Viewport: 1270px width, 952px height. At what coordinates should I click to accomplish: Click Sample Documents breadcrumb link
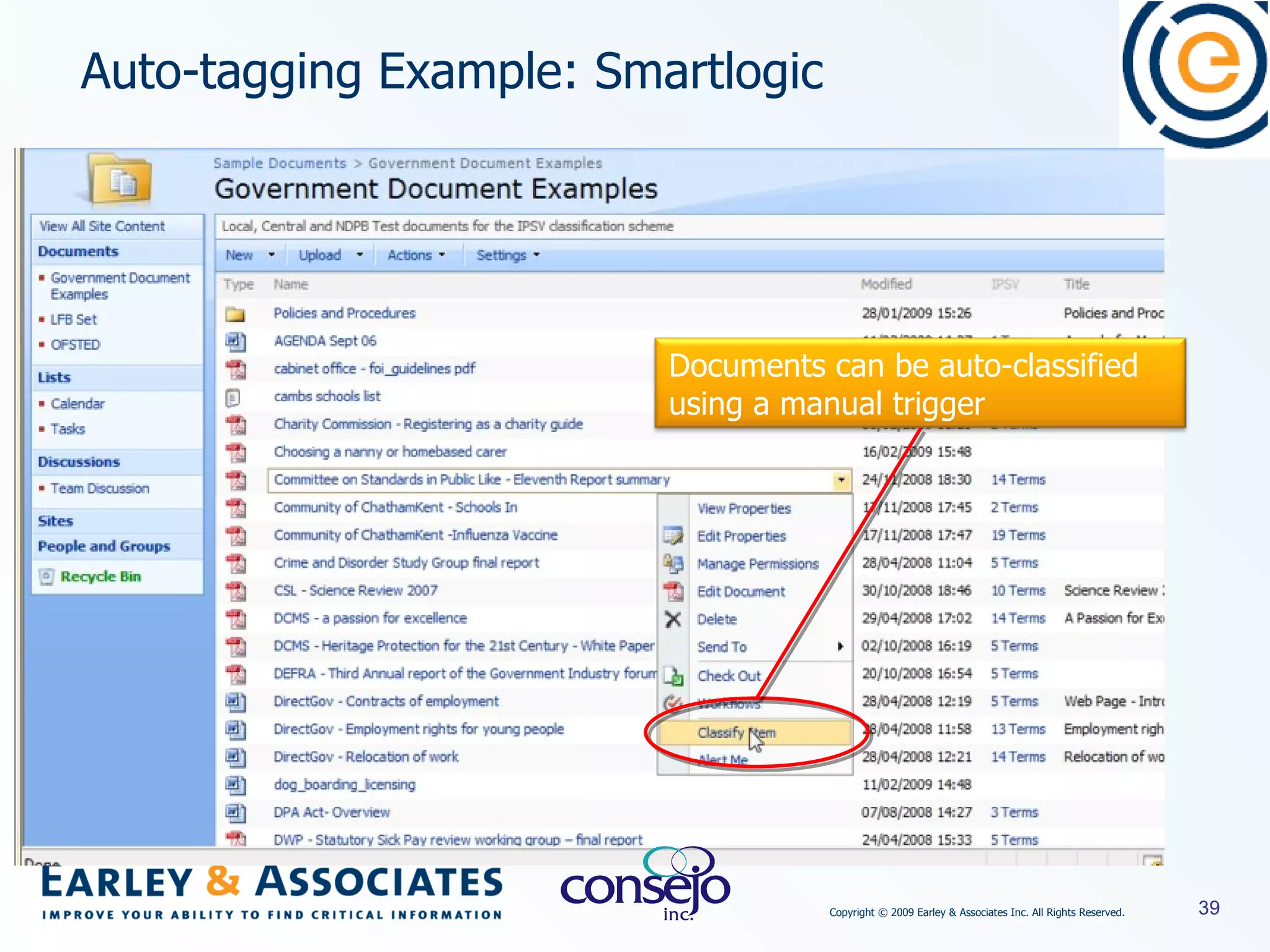click(280, 164)
